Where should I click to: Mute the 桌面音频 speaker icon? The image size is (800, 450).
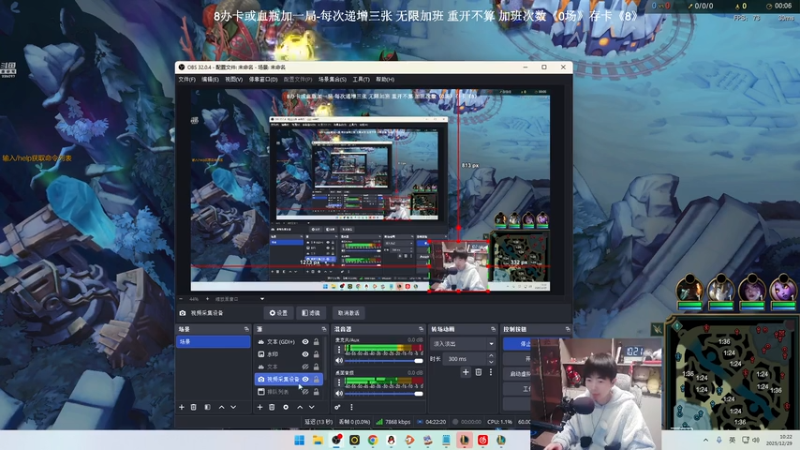pos(339,393)
